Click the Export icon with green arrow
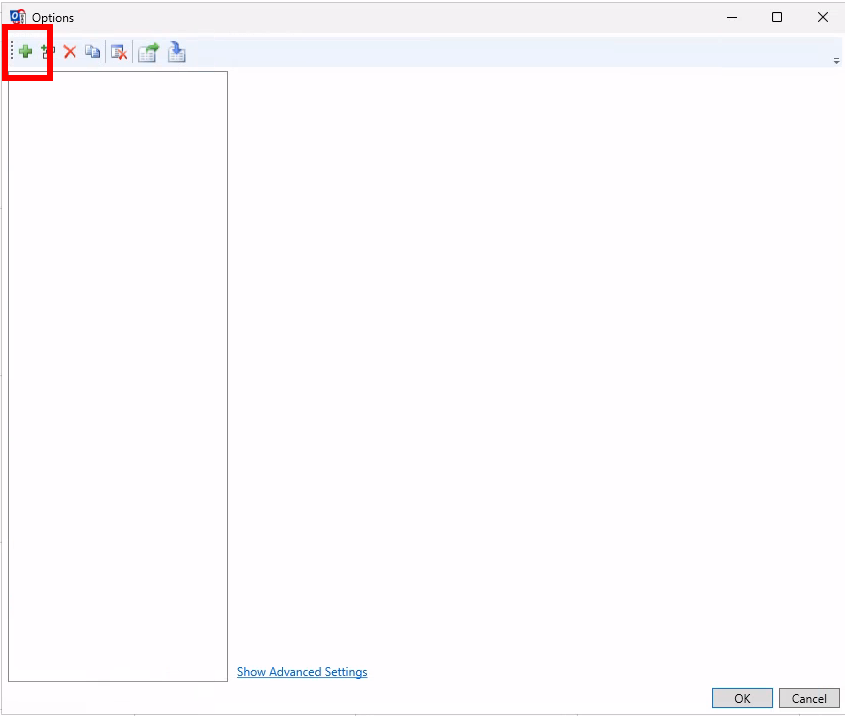 click(x=148, y=52)
